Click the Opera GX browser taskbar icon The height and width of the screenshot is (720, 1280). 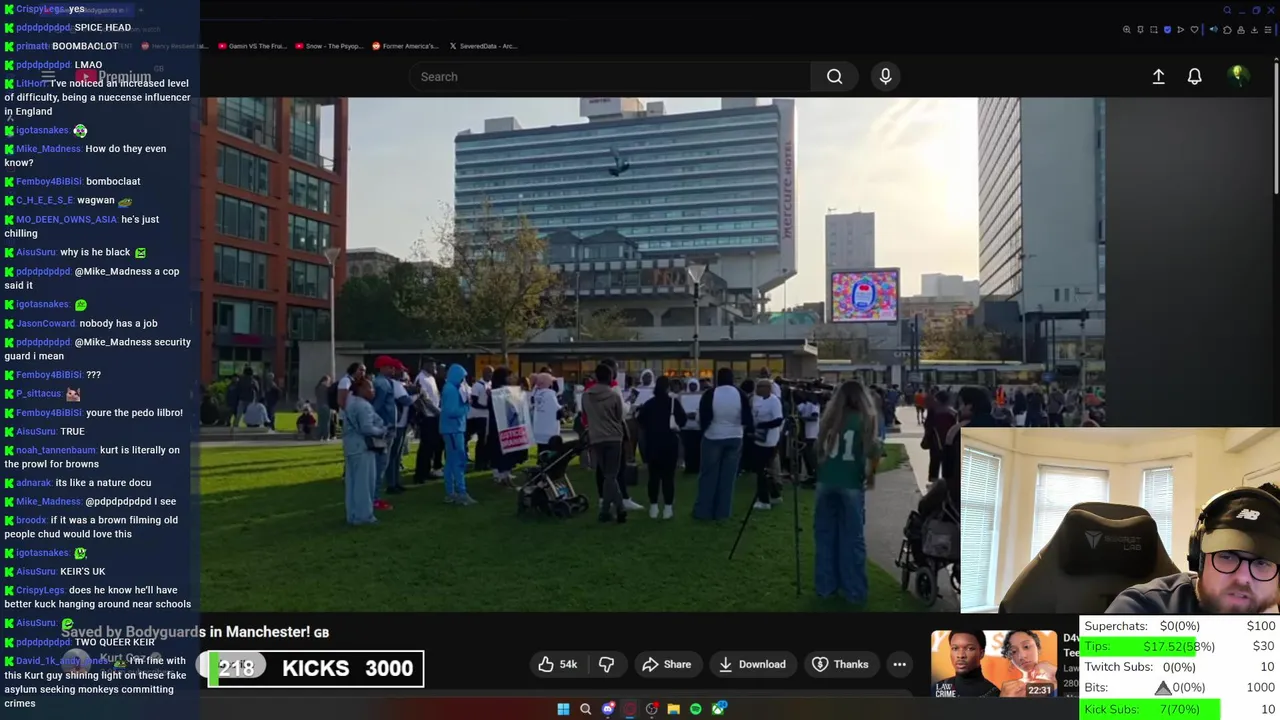pos(630,709)
